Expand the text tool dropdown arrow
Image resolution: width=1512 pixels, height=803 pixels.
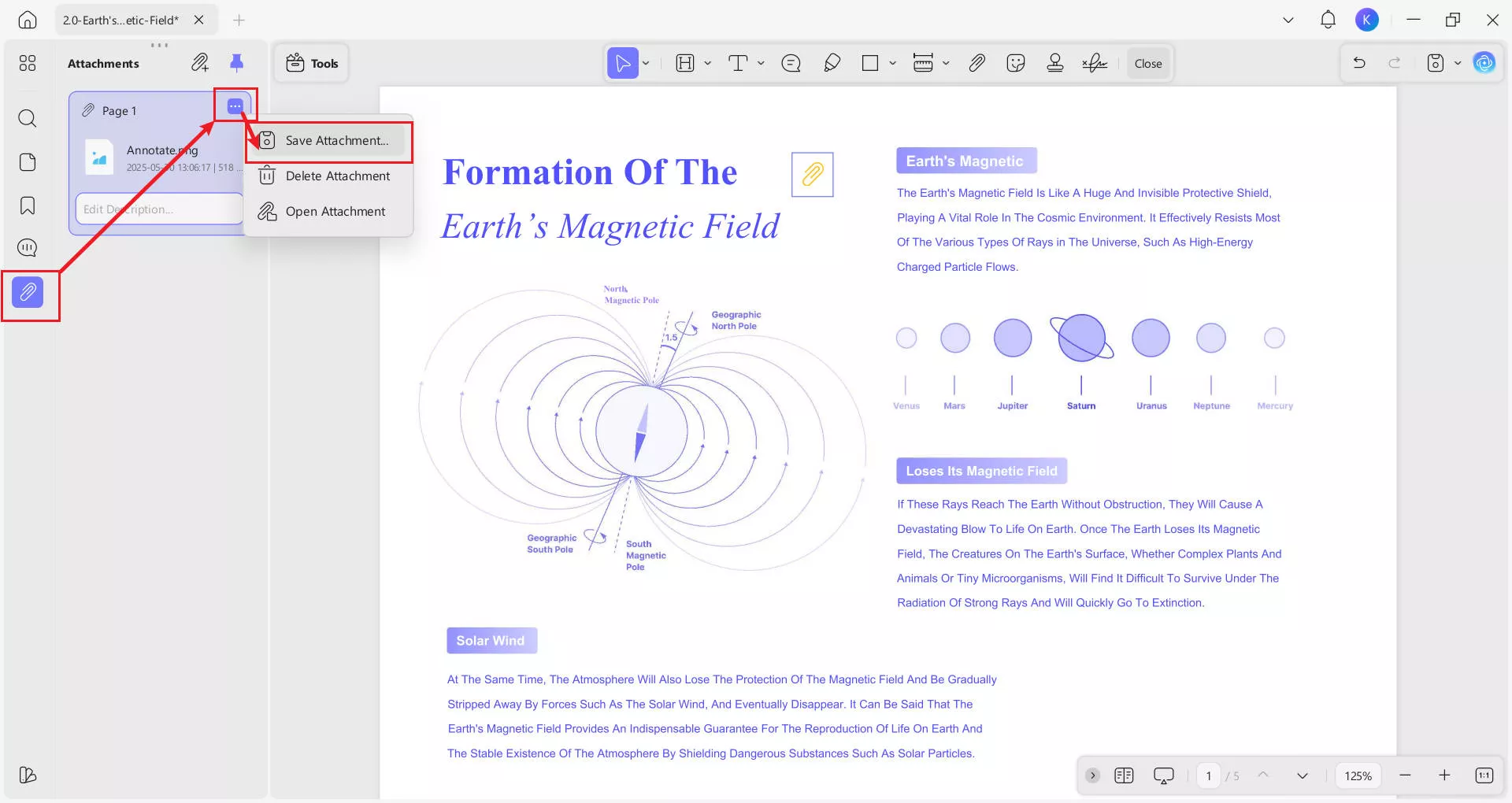point(761,63)
